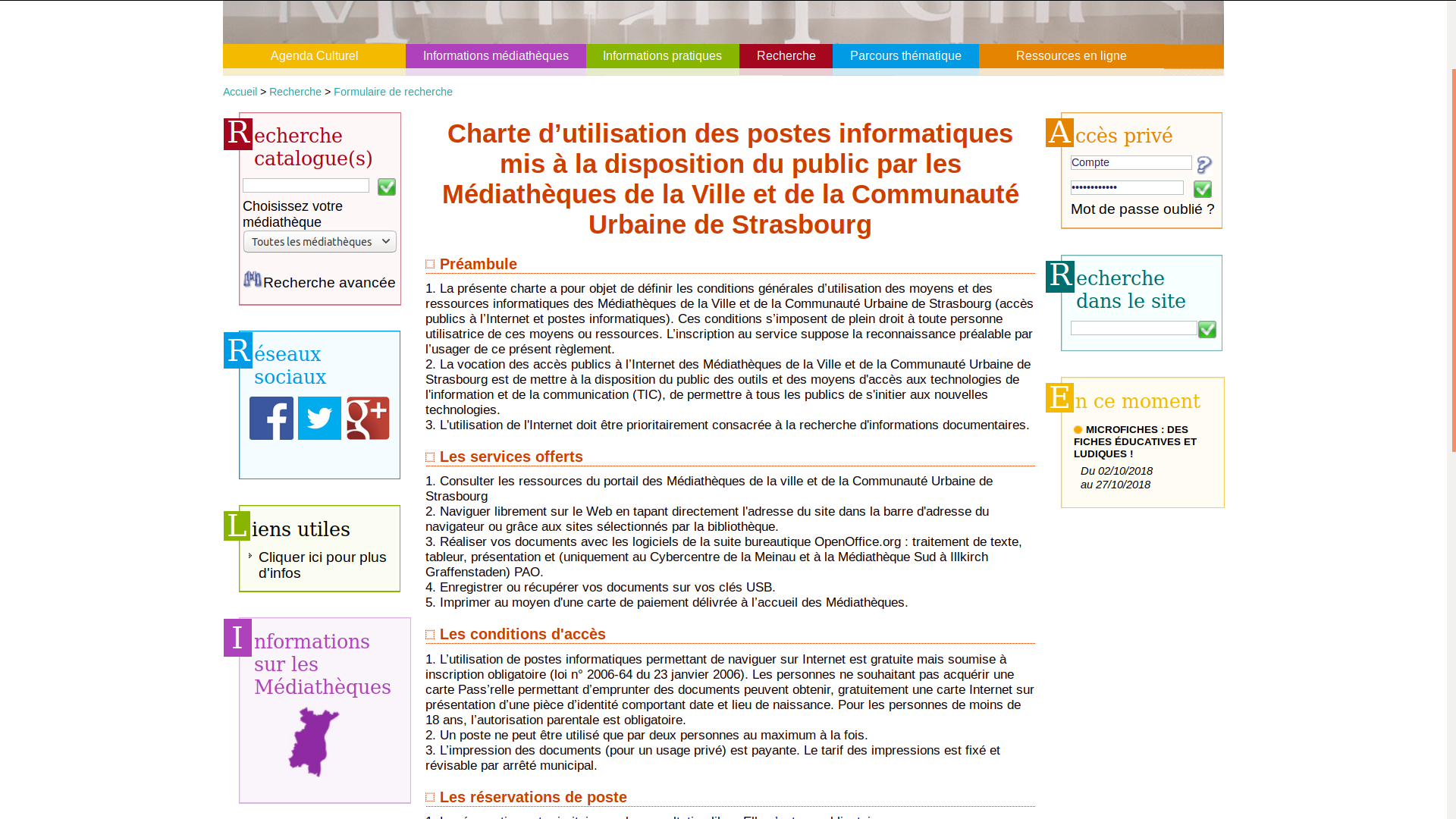
Task: Click the binoculars icon for advanced search
Action: (253, 279)
